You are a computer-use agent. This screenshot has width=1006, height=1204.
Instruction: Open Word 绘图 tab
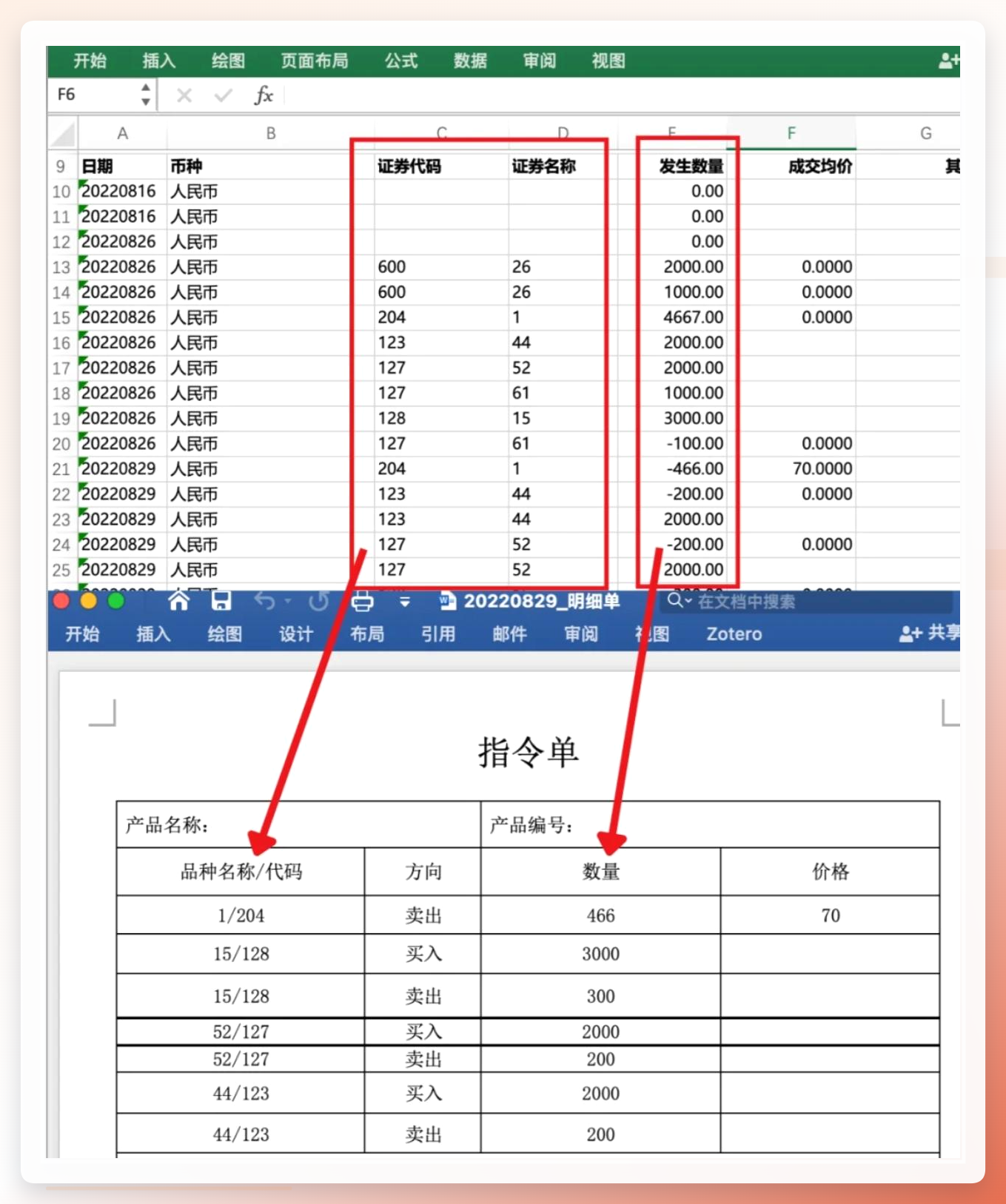224,634
